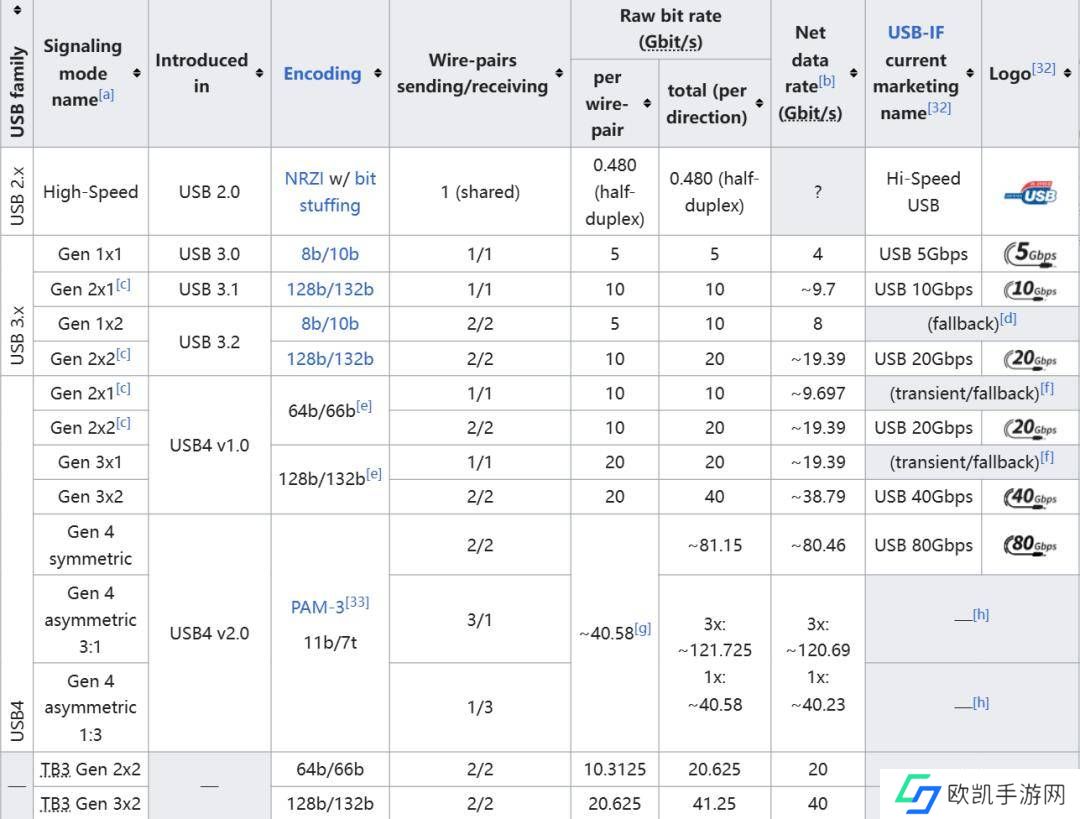Click the 'USB 2.0' cell
The width and height of the screenshot is (1080, 819).
point(209,192)
